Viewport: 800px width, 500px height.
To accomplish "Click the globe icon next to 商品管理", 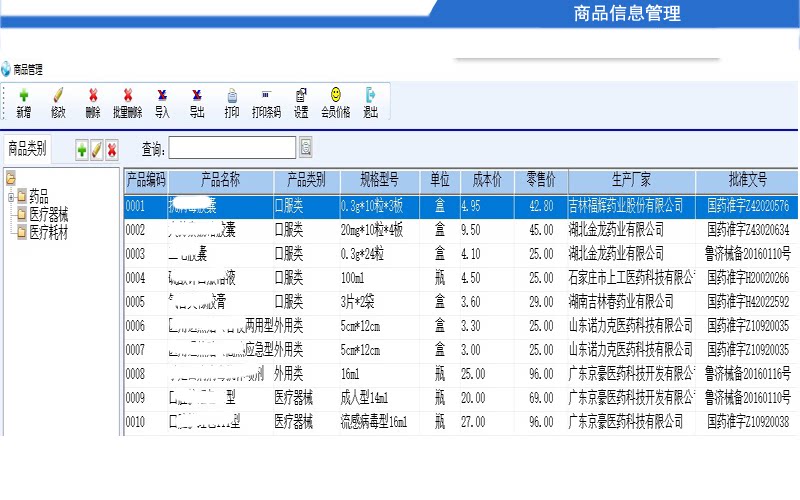I will click(6, 69).
